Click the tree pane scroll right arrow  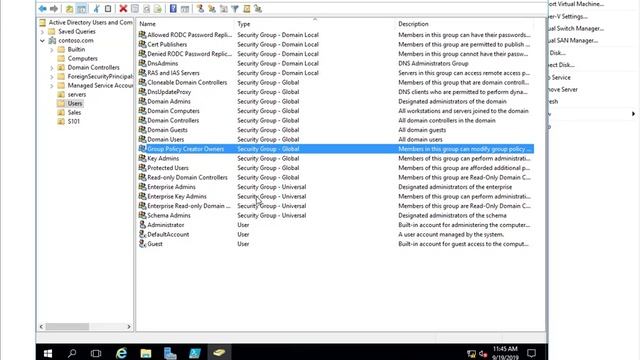click(129, 327)
